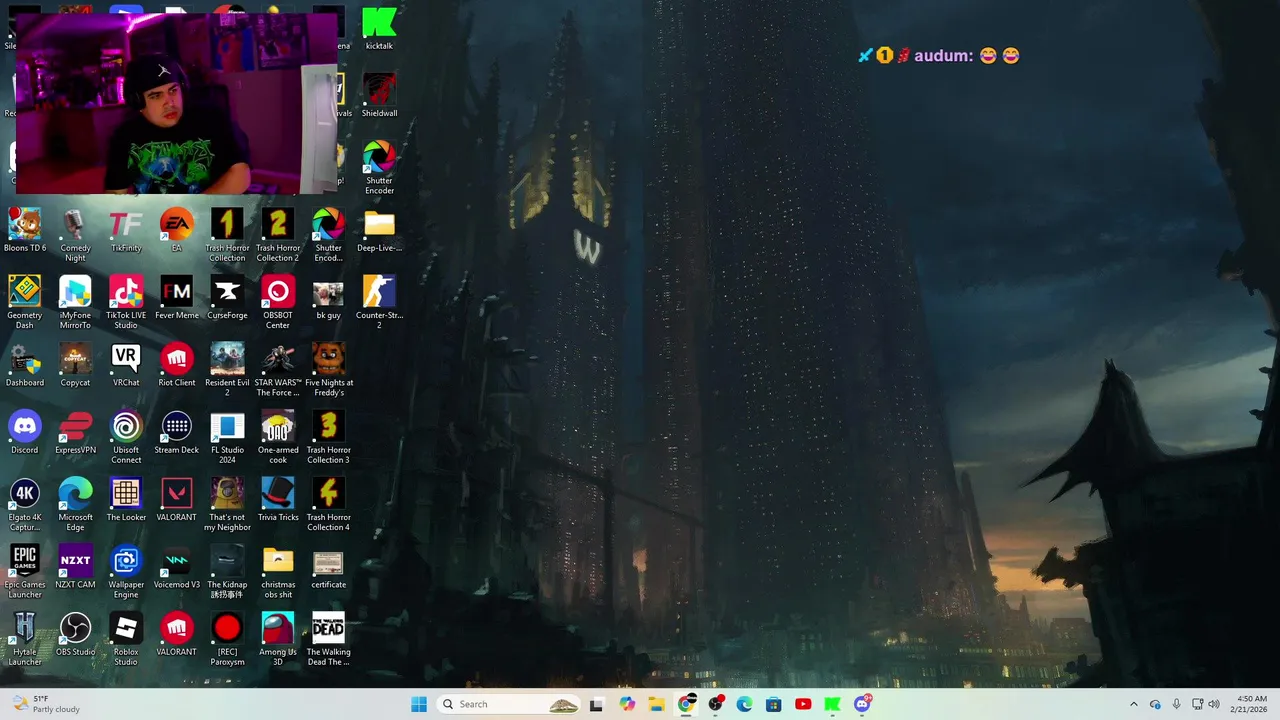Open the Microsoft Edge desktop shortcut
Image resolution: width=1280 pixels, height=720 pixels.
pyautogui.click(x=75, y=505)
